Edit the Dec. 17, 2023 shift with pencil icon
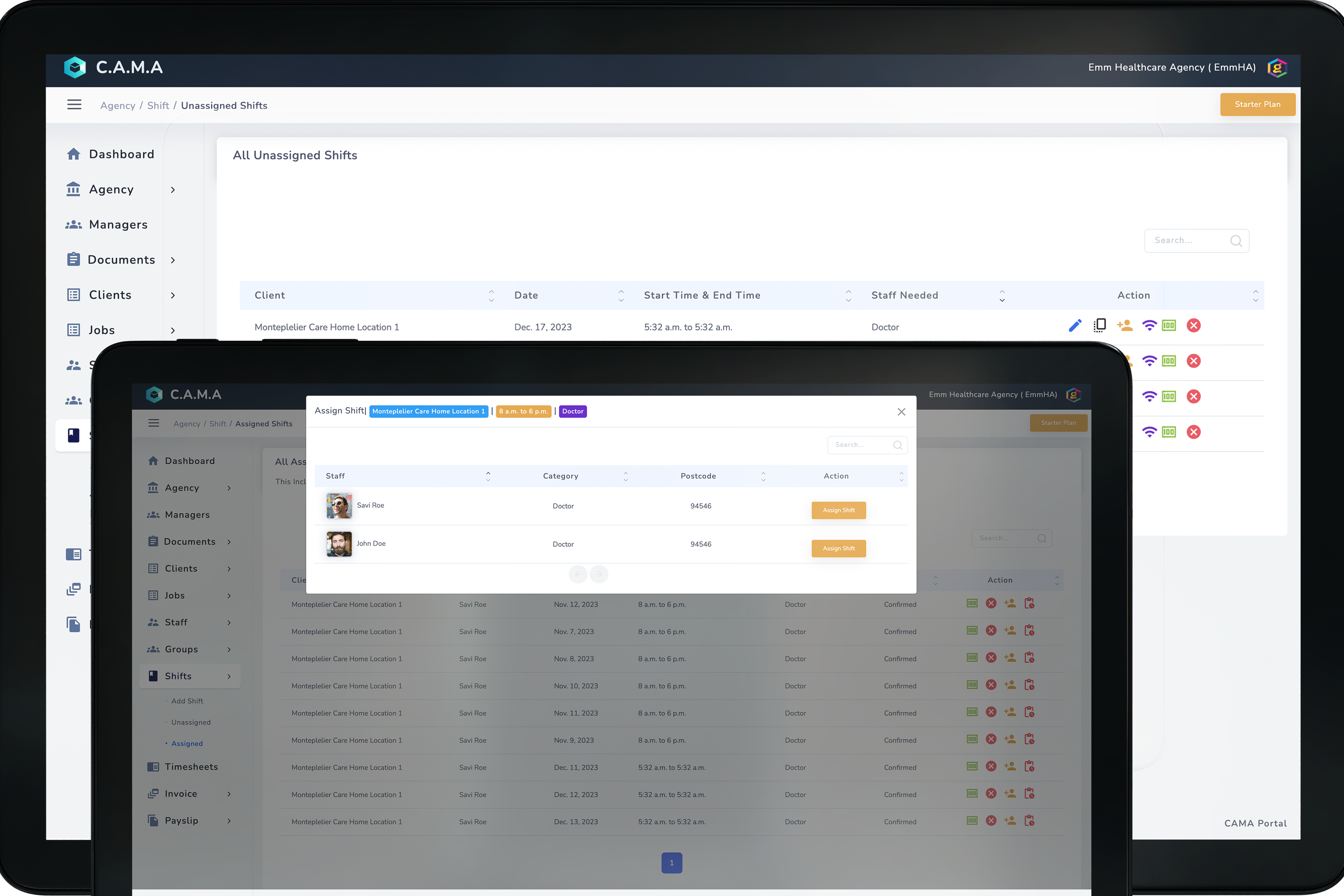The height and width of the screenshot is (896, 1344). point(1075,326)
